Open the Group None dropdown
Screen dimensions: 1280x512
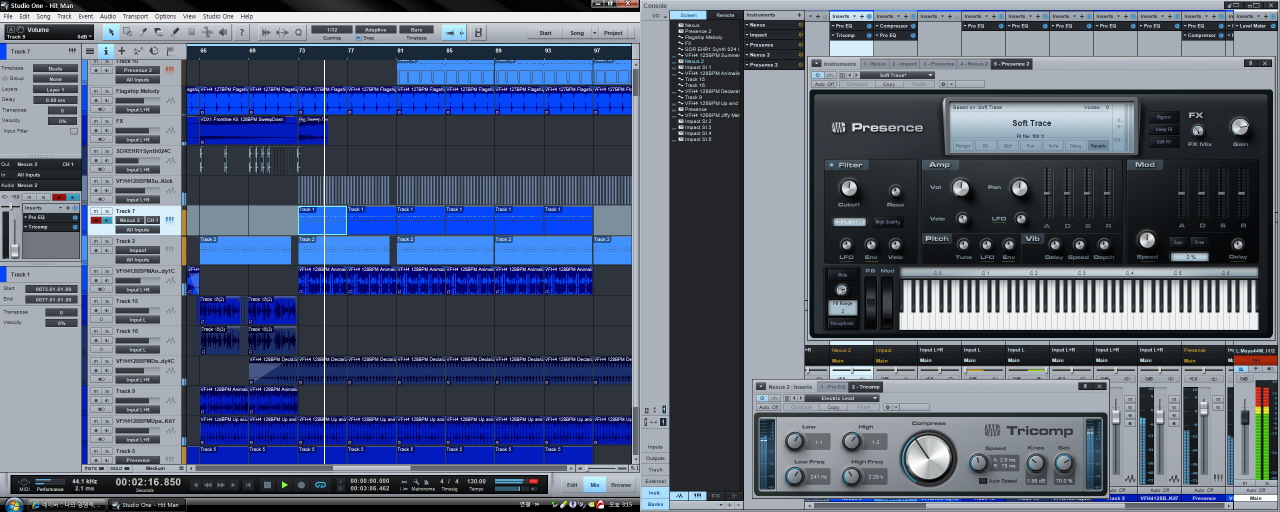[x=56, y=79]
